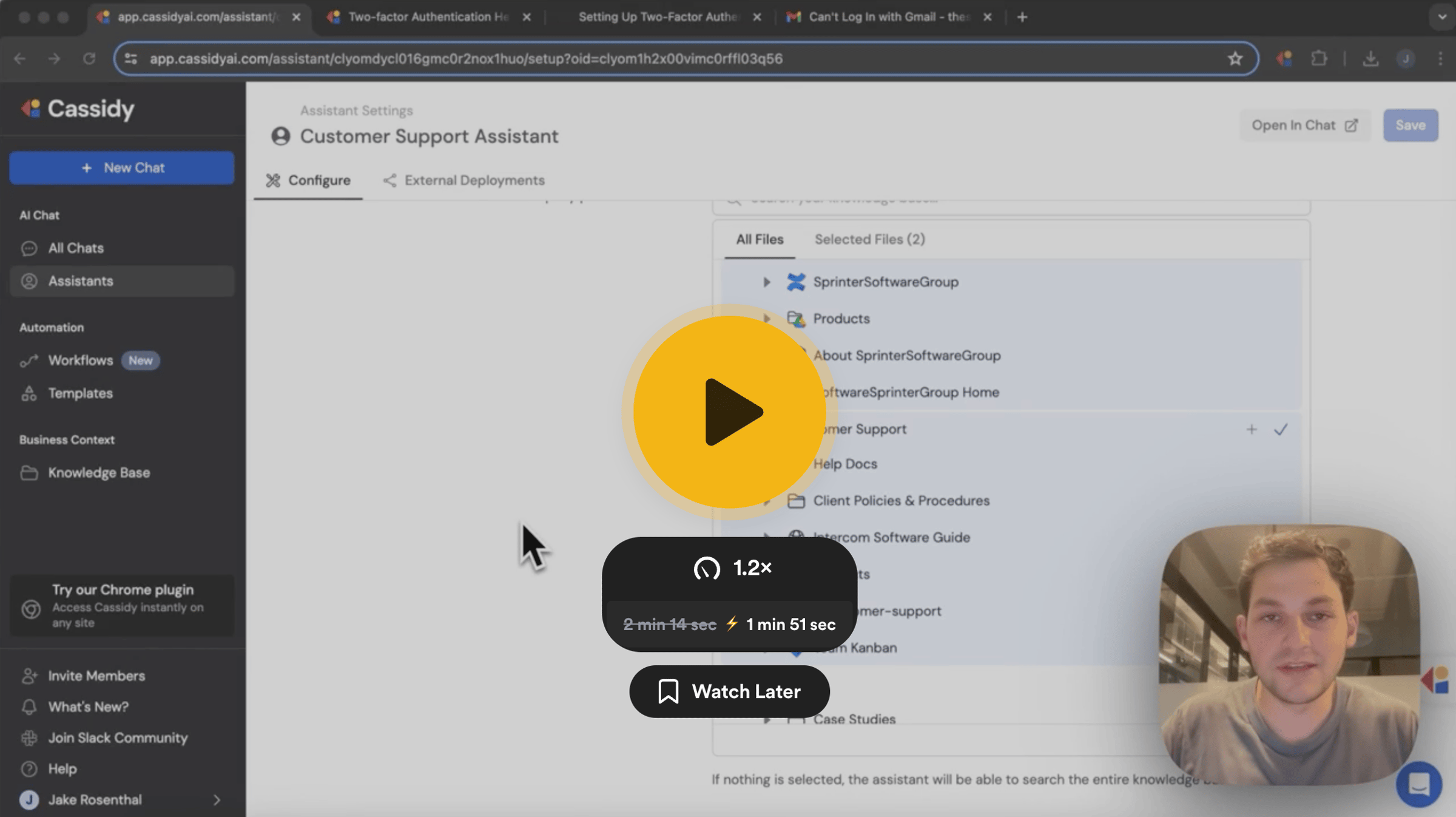The height and width of the screenshot is (817, 1456).
Task: Click the New badge beside Workflows
Action: click(x=140, y=361)
